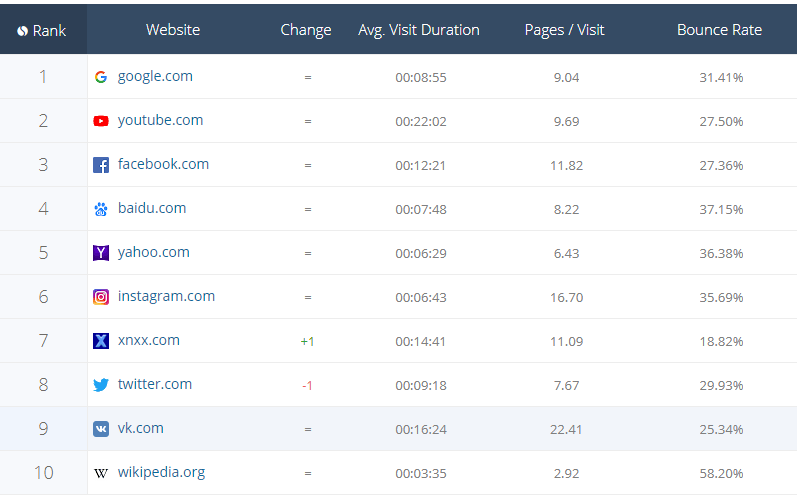This screenshot has height=500, width=797.
Task: Sort by Pages / Visit header
Action: click(x=565, y=30)
